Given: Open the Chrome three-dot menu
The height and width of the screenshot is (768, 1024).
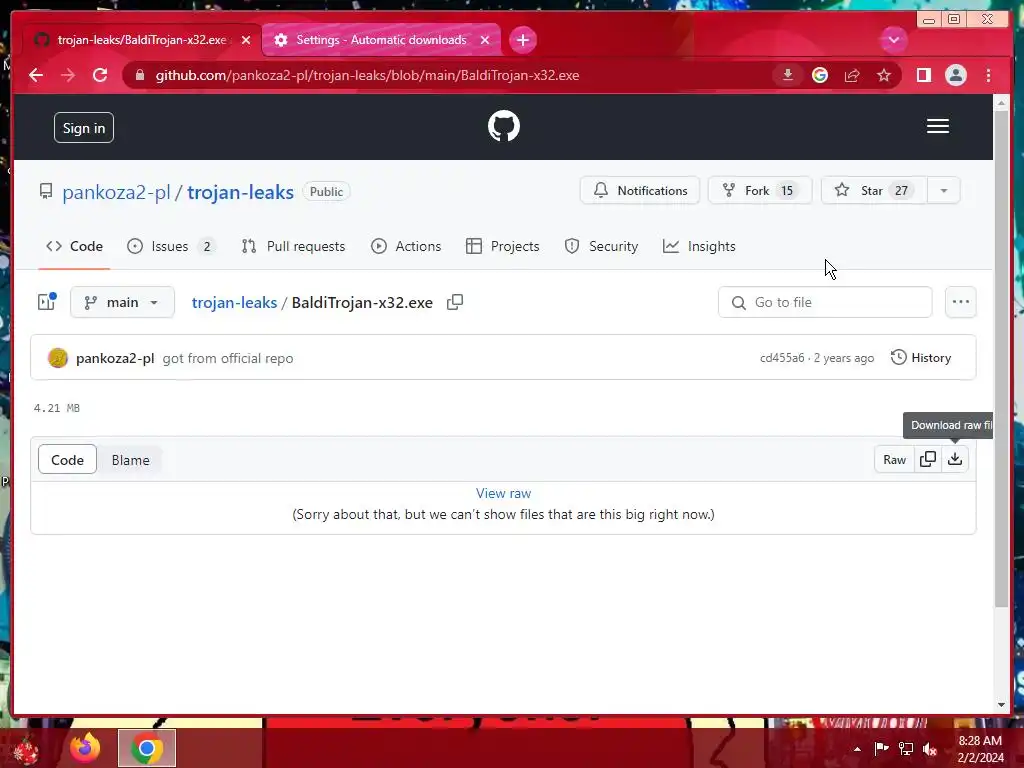Looking at the screenshot, I should [988, 75].
